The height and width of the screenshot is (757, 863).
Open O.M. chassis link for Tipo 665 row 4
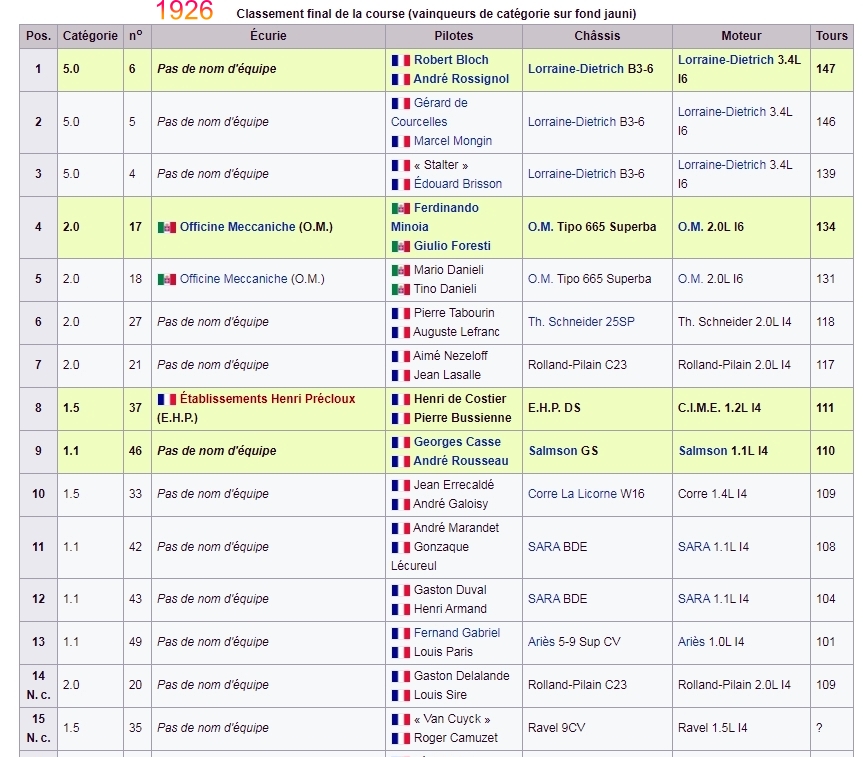[540, 227]
